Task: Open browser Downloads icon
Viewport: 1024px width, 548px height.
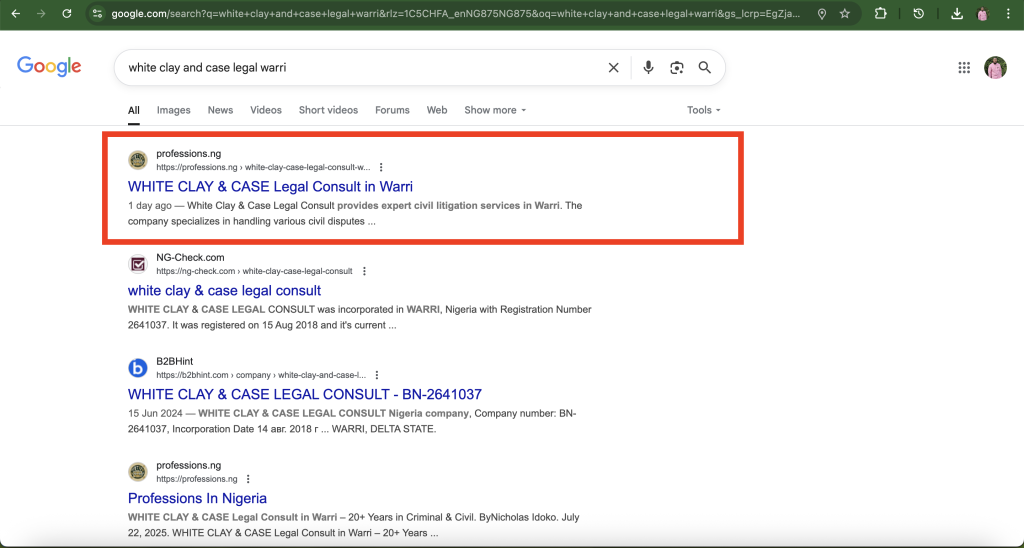Action: pos(957,13)
